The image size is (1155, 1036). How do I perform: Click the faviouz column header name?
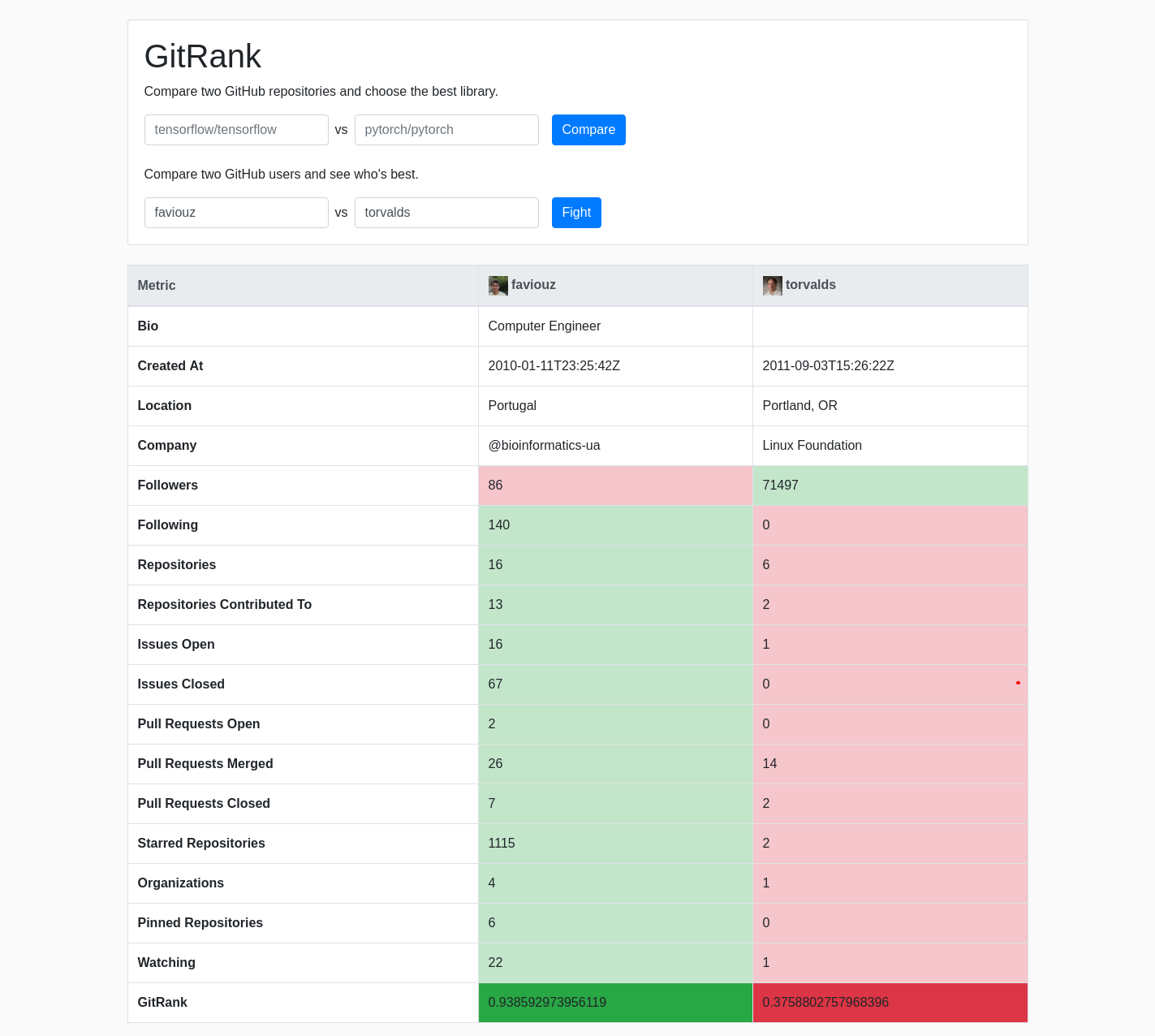(533, 285)
